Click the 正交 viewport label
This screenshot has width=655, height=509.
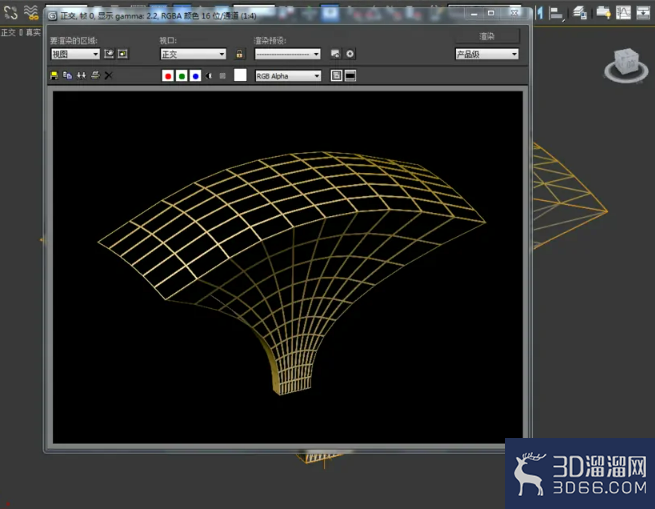(8, 33)
